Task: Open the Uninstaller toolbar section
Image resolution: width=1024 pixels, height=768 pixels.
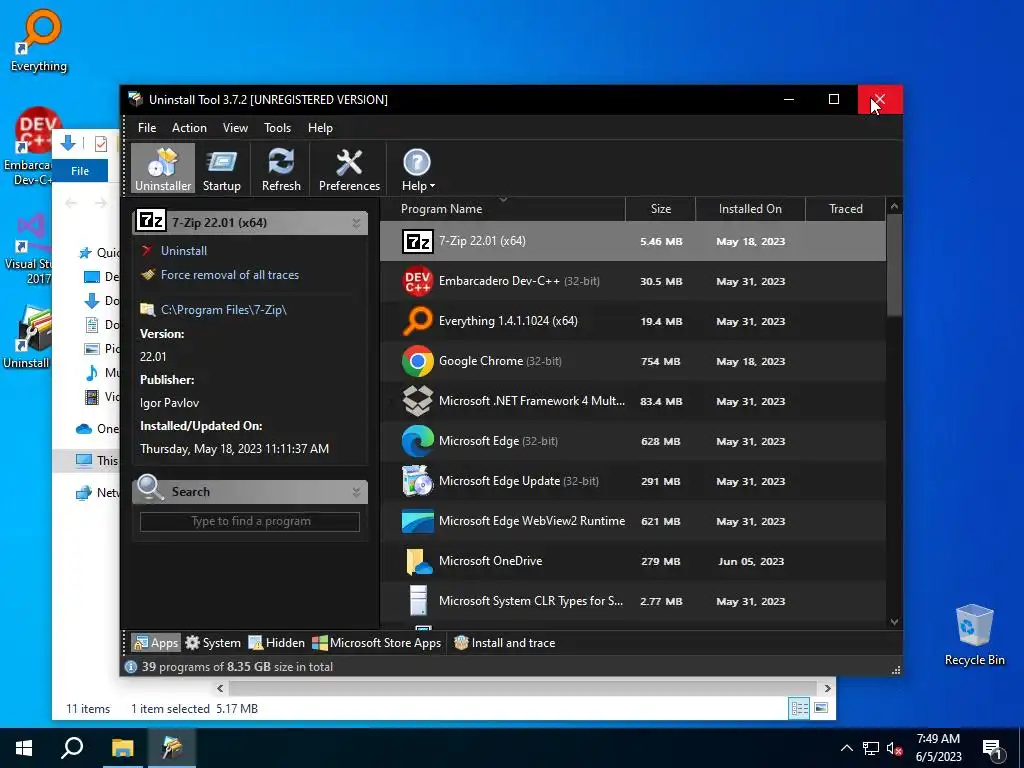Action: point(163,169)
